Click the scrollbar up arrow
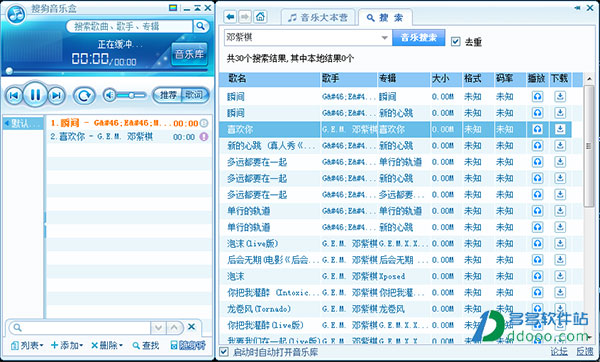Screen dimensions: 600x362 tap(589, 79)
